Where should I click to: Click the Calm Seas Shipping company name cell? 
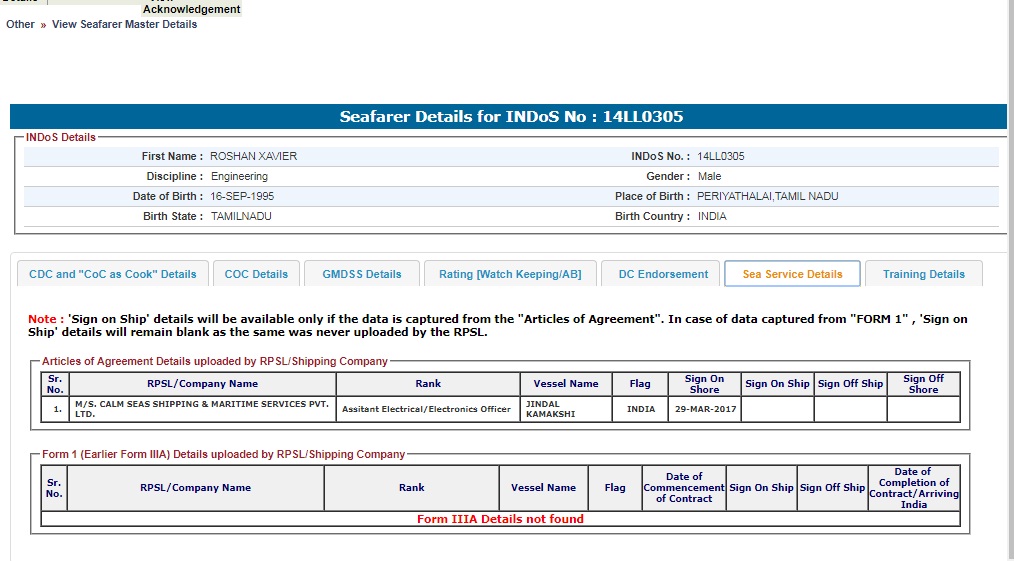(x=202, y=409)
